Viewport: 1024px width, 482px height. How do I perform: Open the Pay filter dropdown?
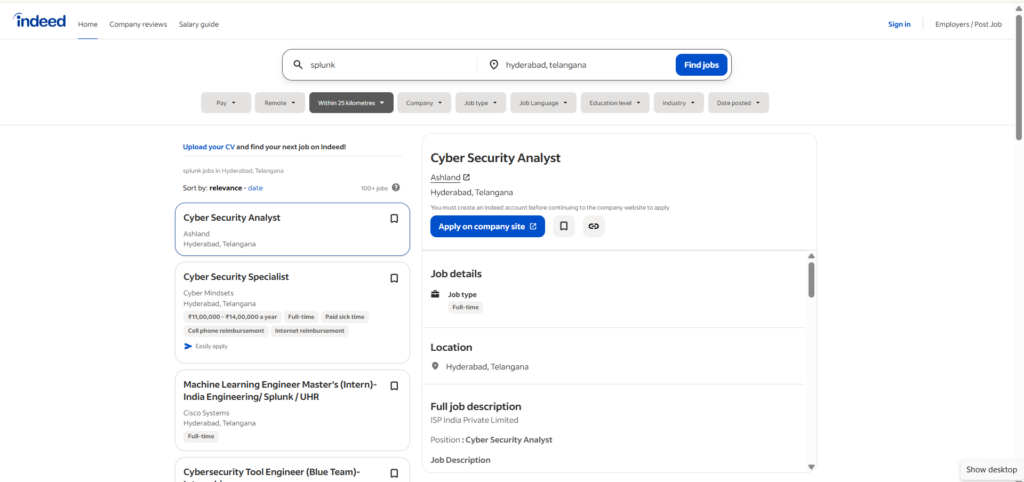pyautogui.click(x=226, y=102)
